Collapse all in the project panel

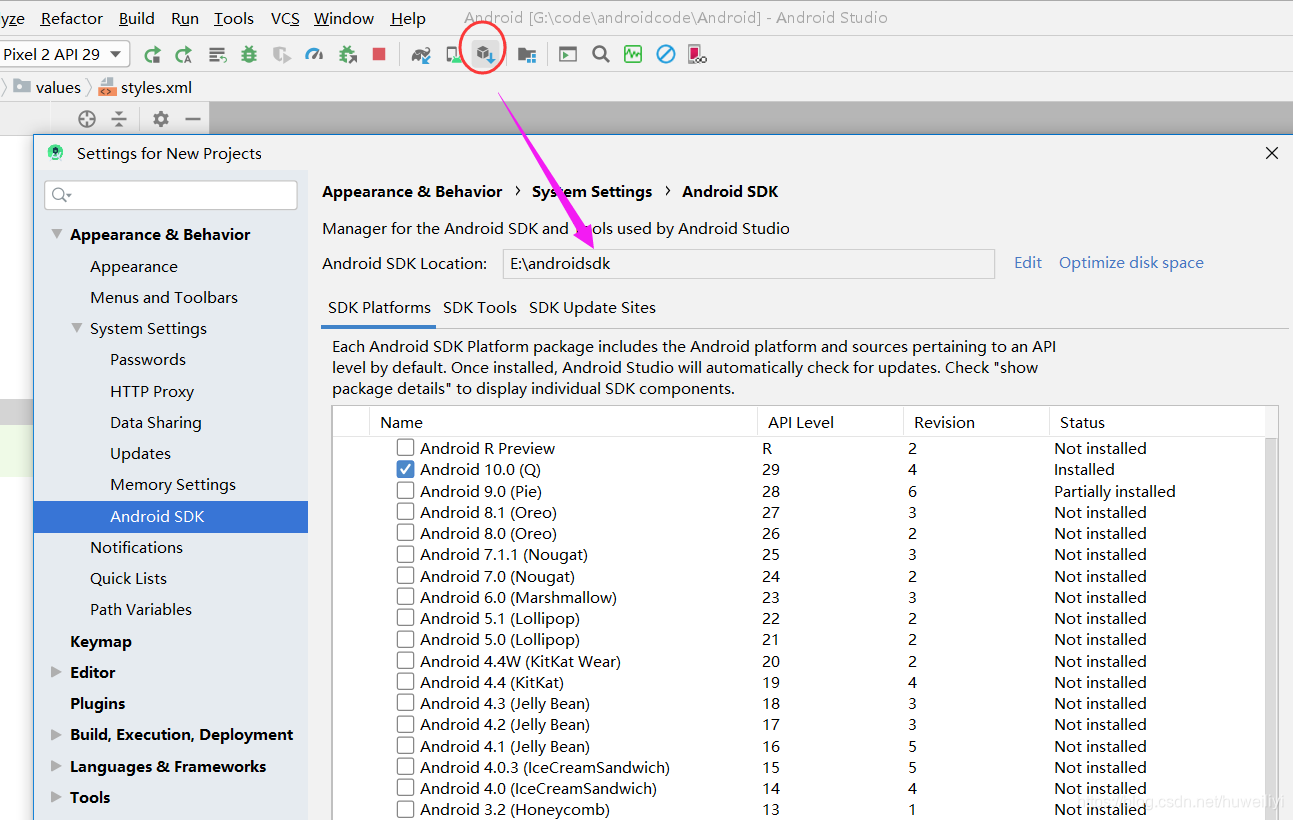(119, 119)
